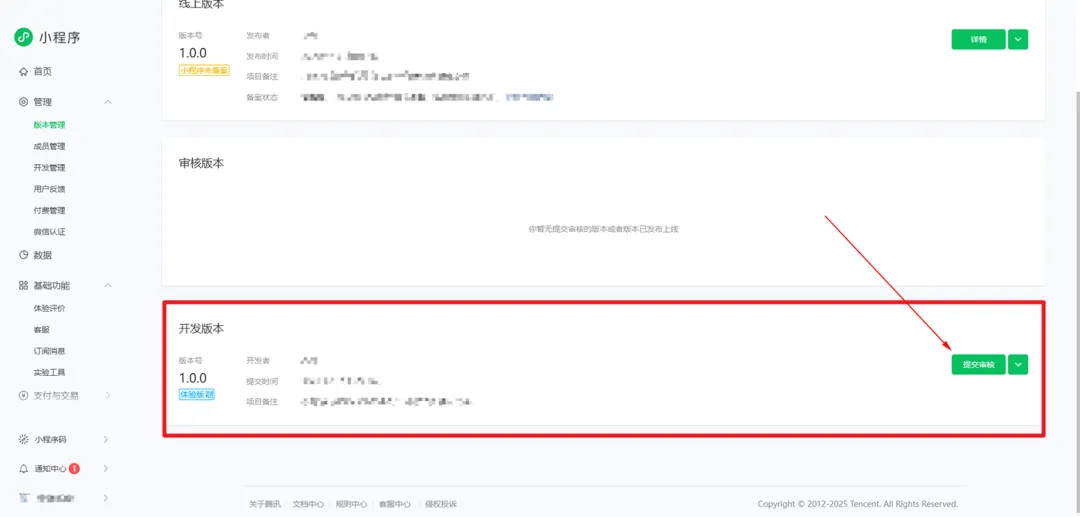This screenshot has width=1080, height=517.
Task: Expand the 支付与交易 submenu arrow
Action: coord(107,396)
